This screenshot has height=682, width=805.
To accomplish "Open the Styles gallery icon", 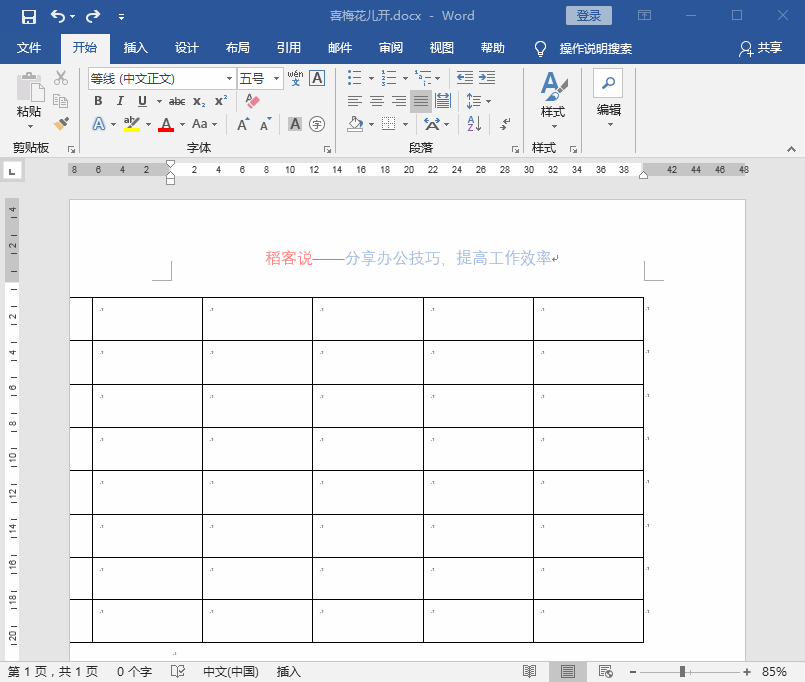I will pos(553,86).
